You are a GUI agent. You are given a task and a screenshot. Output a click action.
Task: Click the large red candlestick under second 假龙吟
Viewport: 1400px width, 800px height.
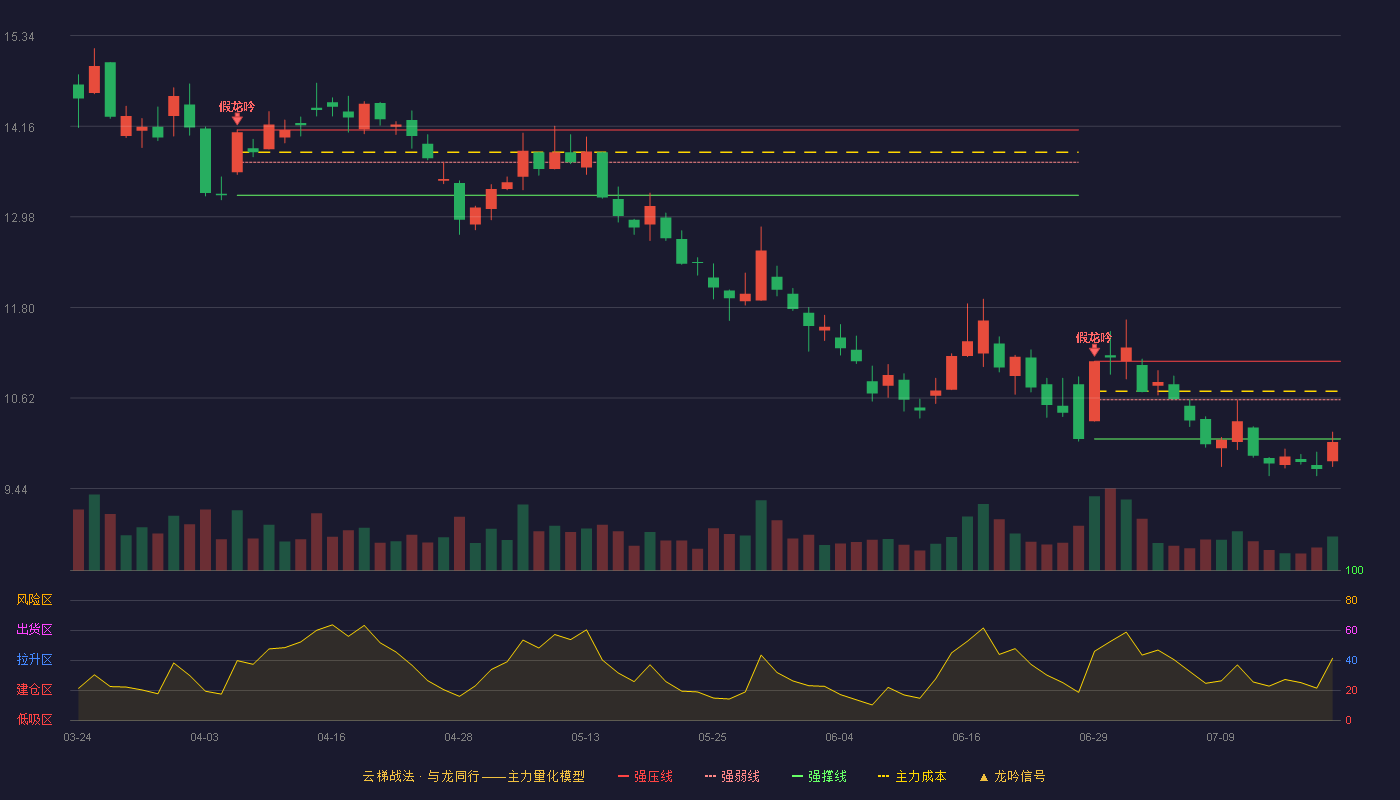click(x=1094, y=391)
